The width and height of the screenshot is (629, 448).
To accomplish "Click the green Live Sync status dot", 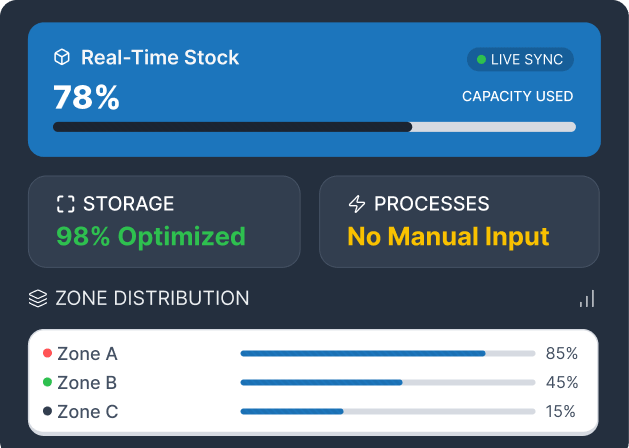I will [x=481, y=59].
